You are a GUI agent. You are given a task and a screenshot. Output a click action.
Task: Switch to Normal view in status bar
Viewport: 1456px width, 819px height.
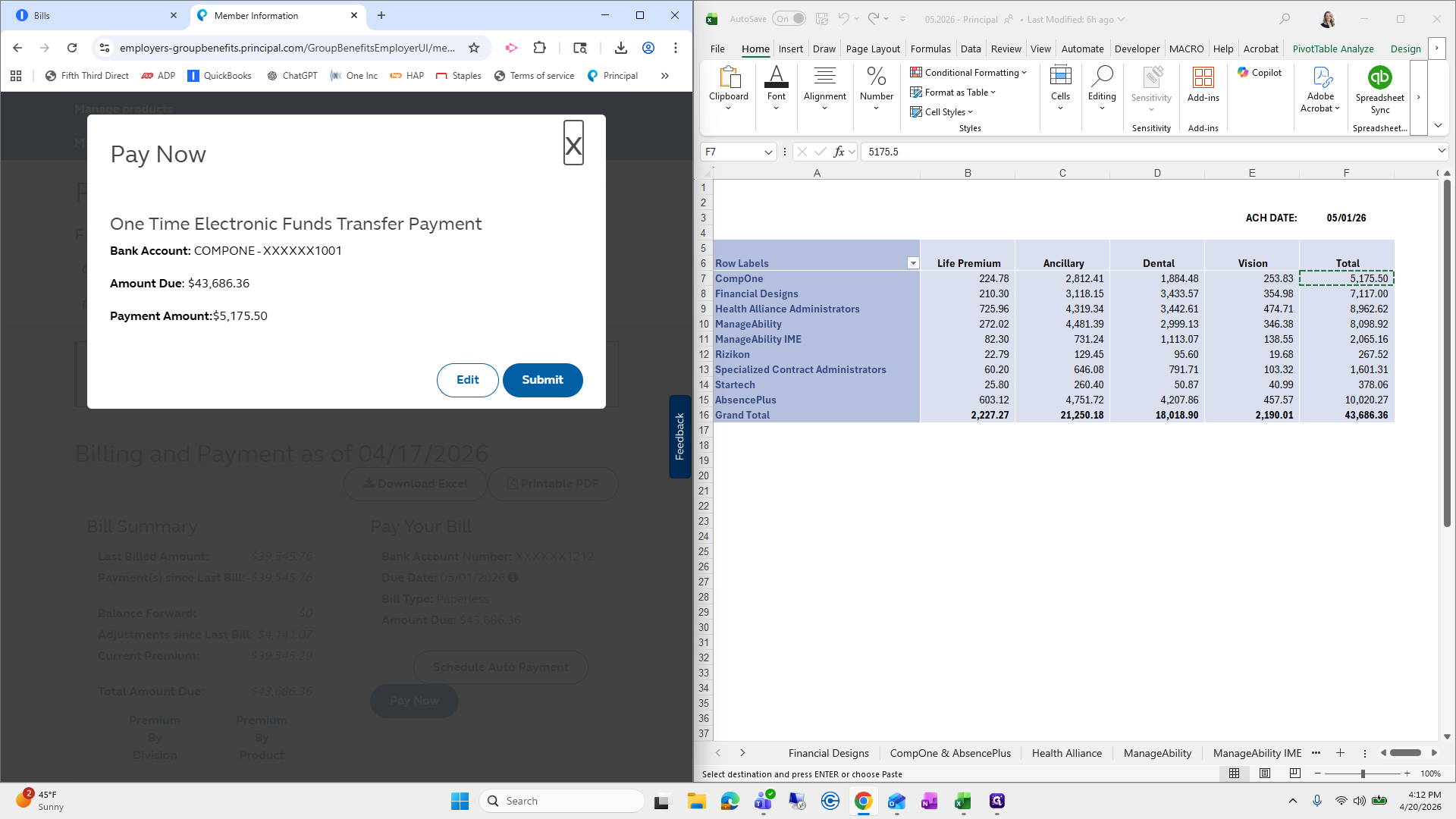(1234, 773)
